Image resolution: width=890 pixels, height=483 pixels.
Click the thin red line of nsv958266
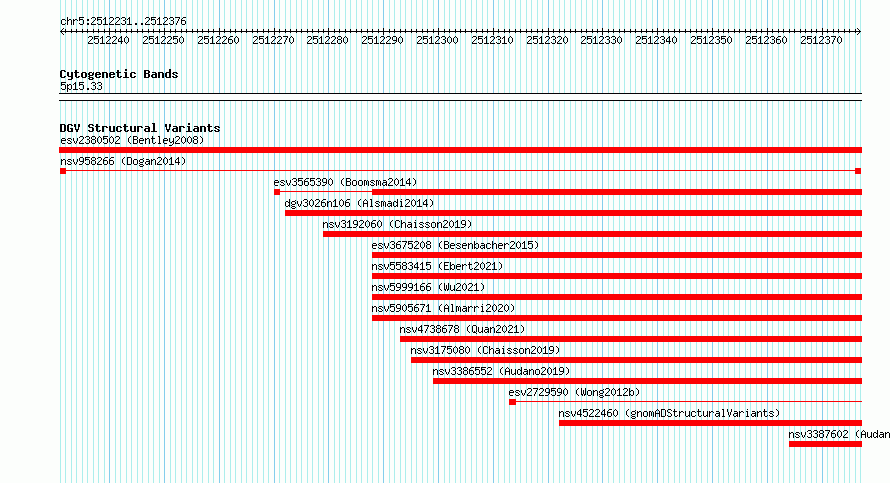click(x=460, y=171)
